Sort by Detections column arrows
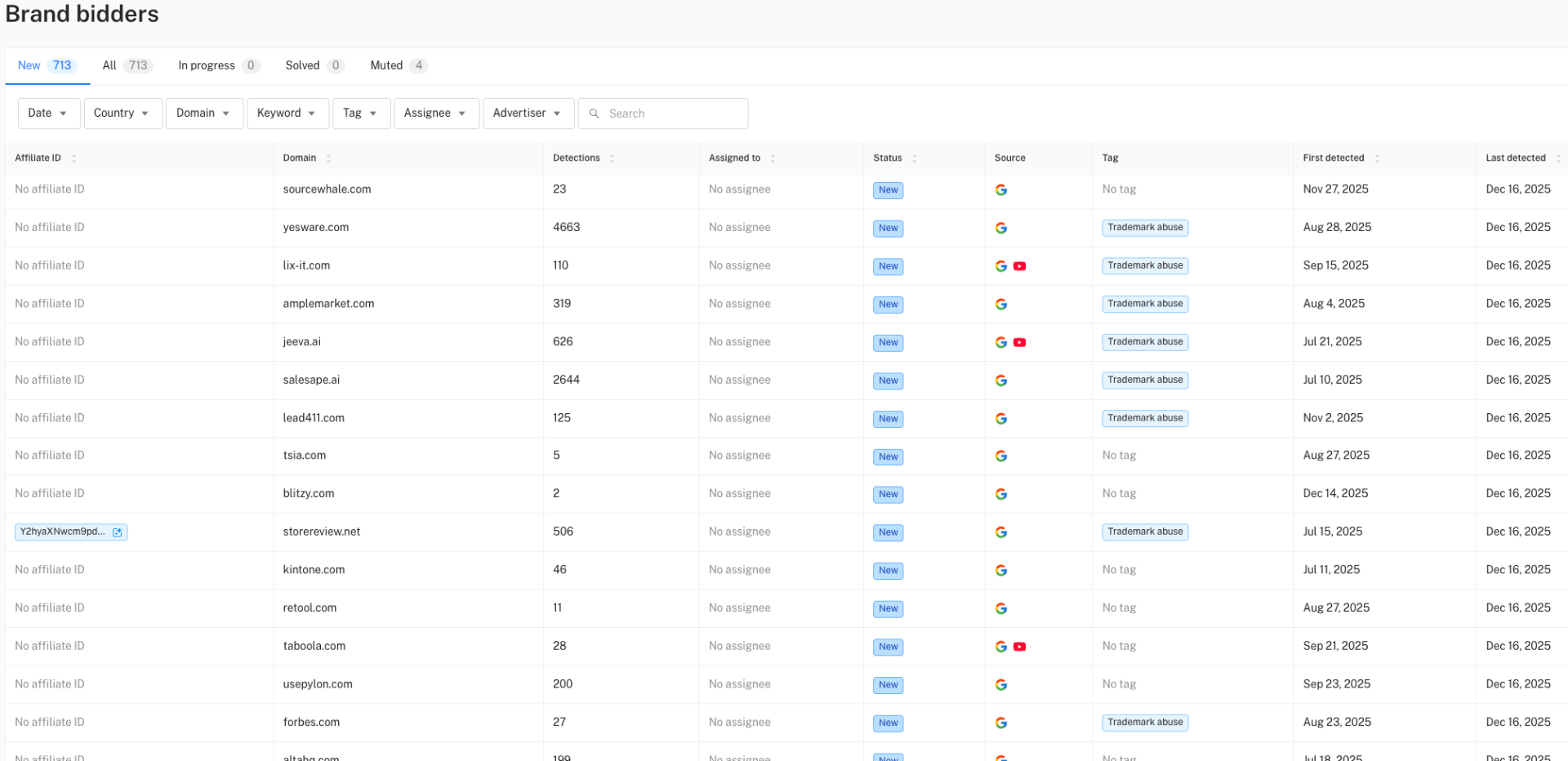The image size is (1568, 761). (x=612, y=158)
